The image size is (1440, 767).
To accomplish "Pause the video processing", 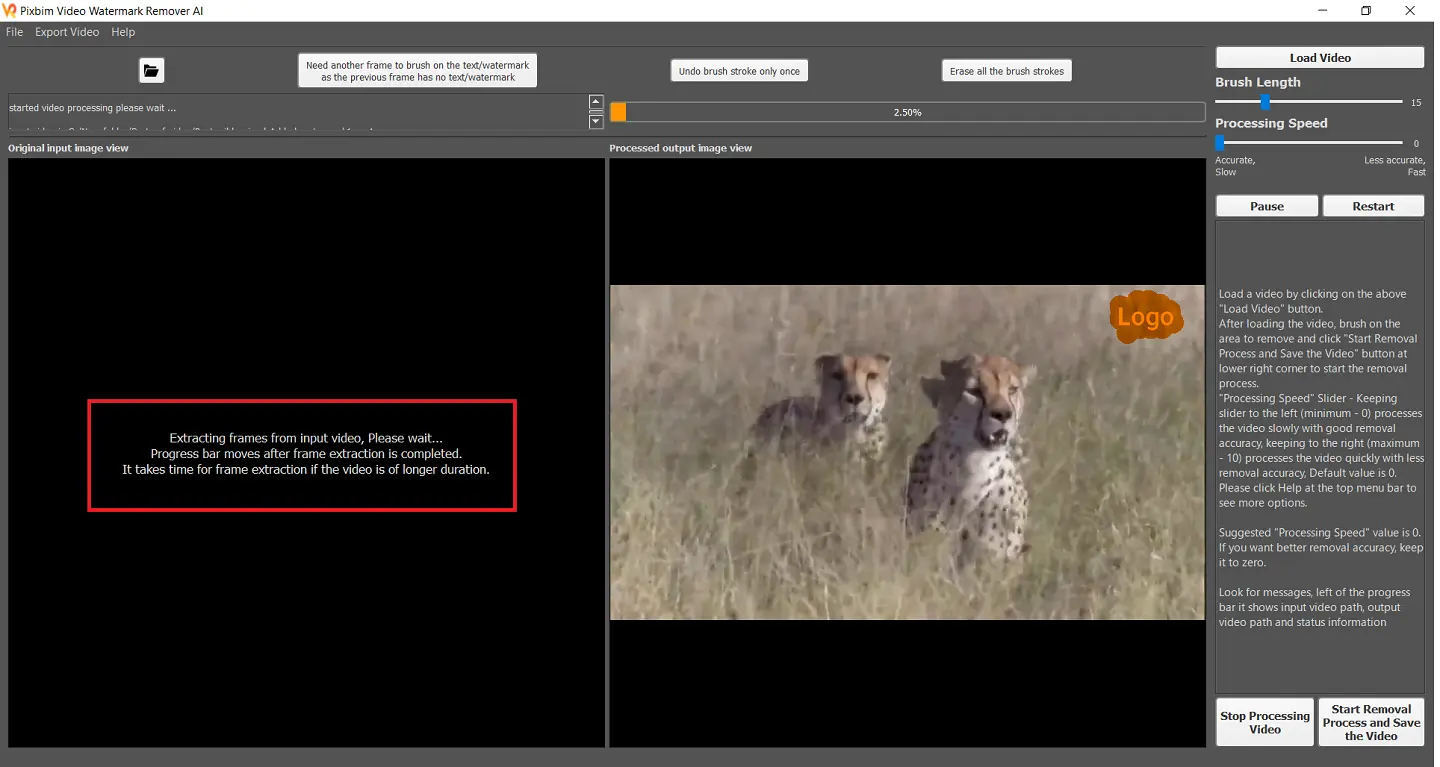I will click(1267, 206).
